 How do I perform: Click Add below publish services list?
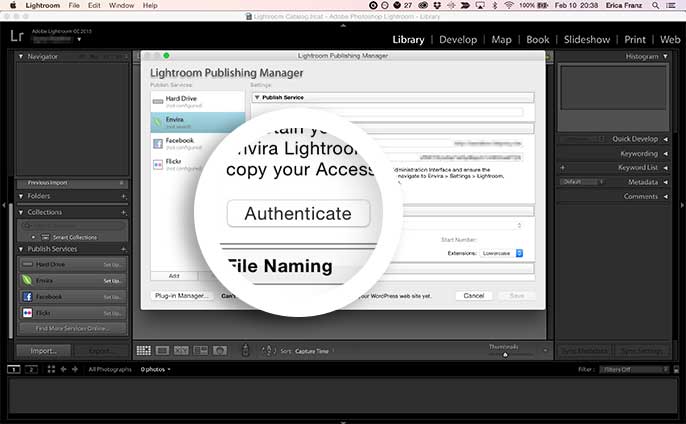[174, 276]
